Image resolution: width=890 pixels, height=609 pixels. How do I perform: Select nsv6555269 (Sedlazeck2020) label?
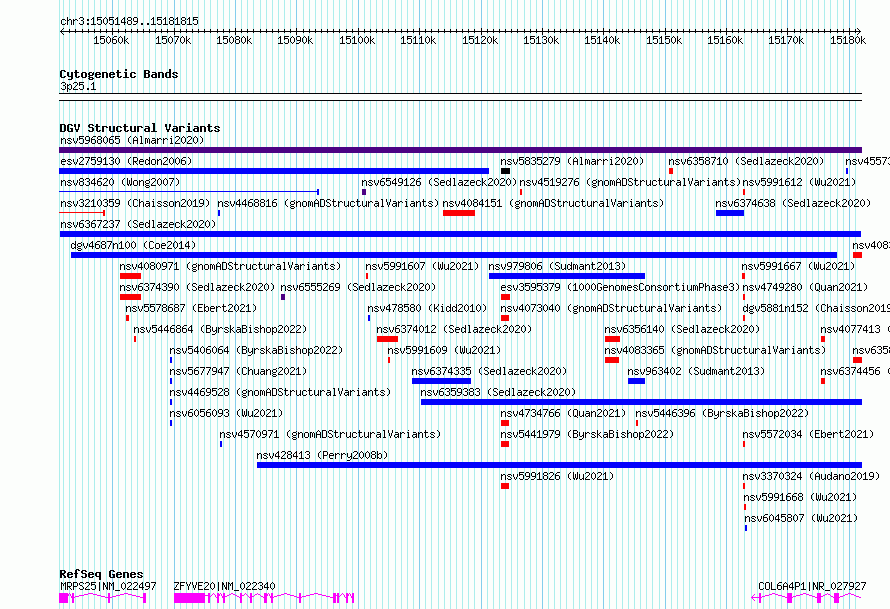coord(358,287)
